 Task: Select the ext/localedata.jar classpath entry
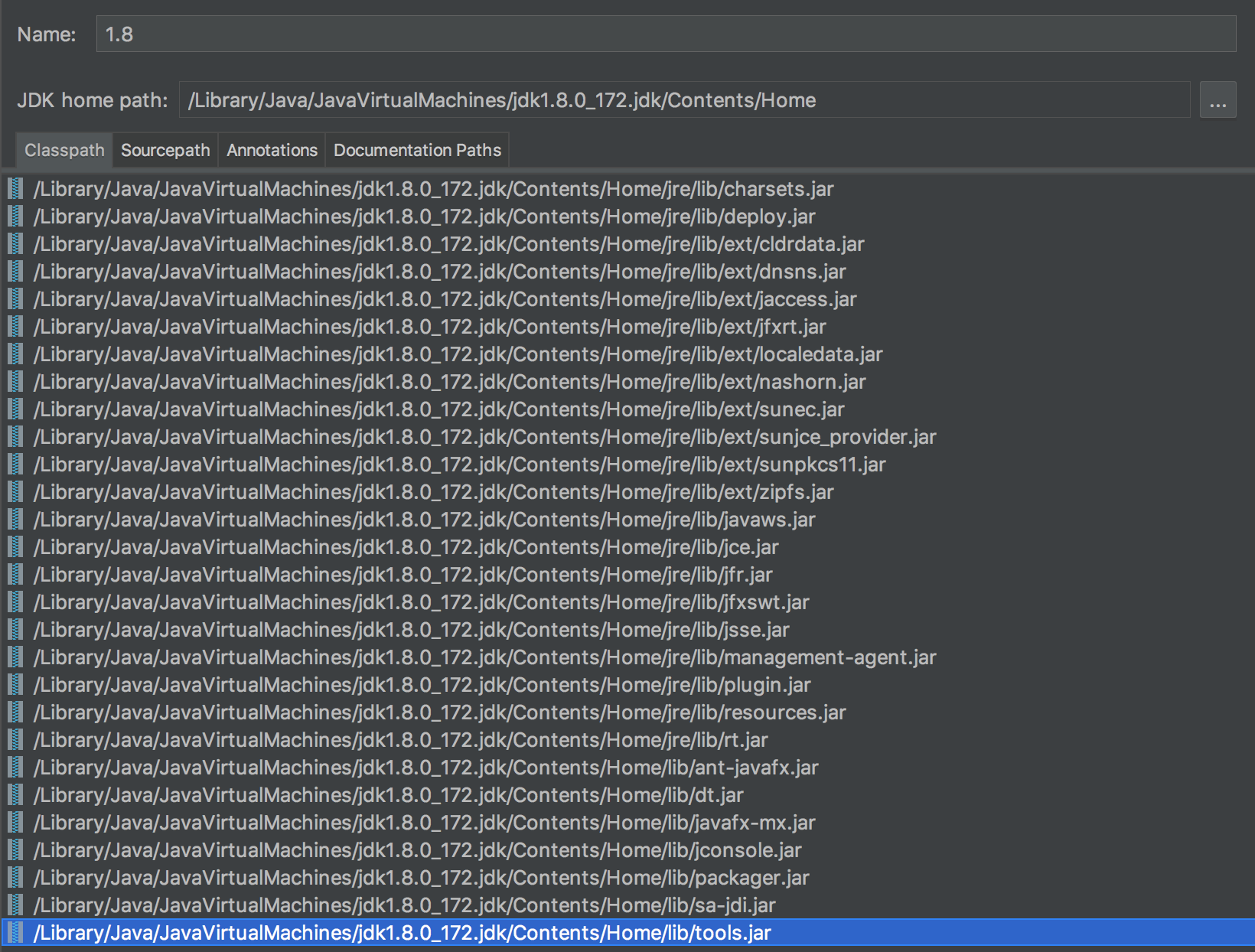click(627, 354)
